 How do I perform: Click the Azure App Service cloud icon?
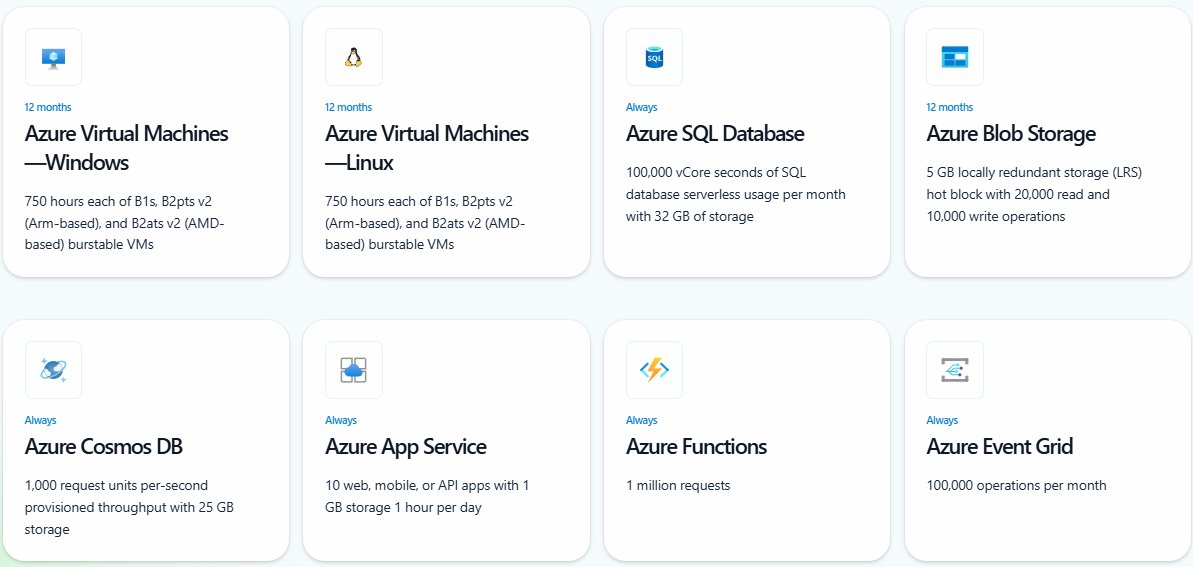[354, 370]
